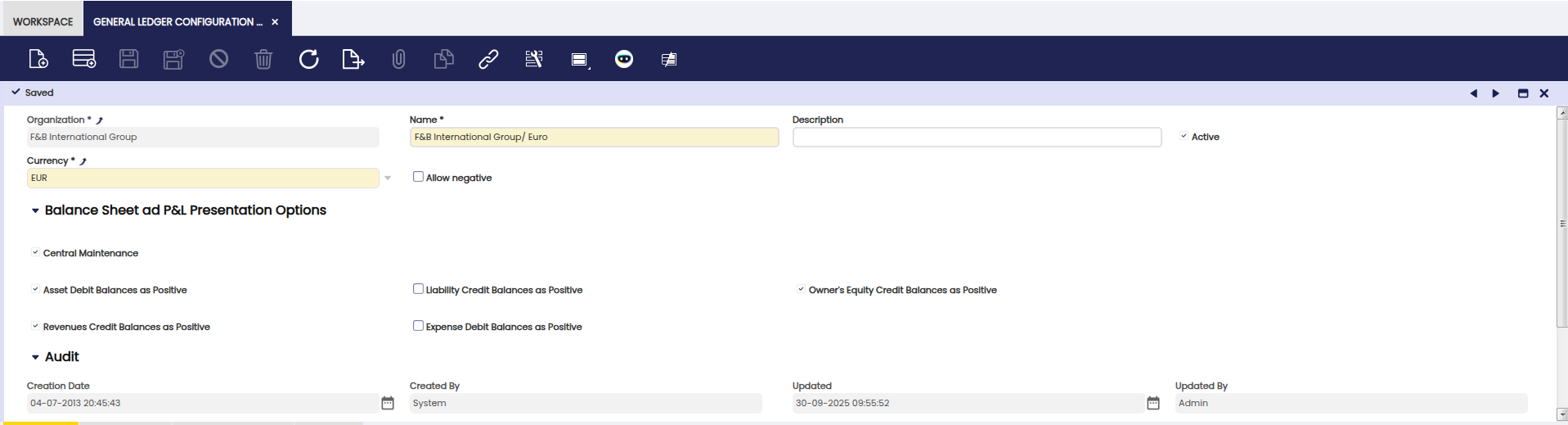
Task: Go to the previous record arrow
Action: tap(1474, 93)
